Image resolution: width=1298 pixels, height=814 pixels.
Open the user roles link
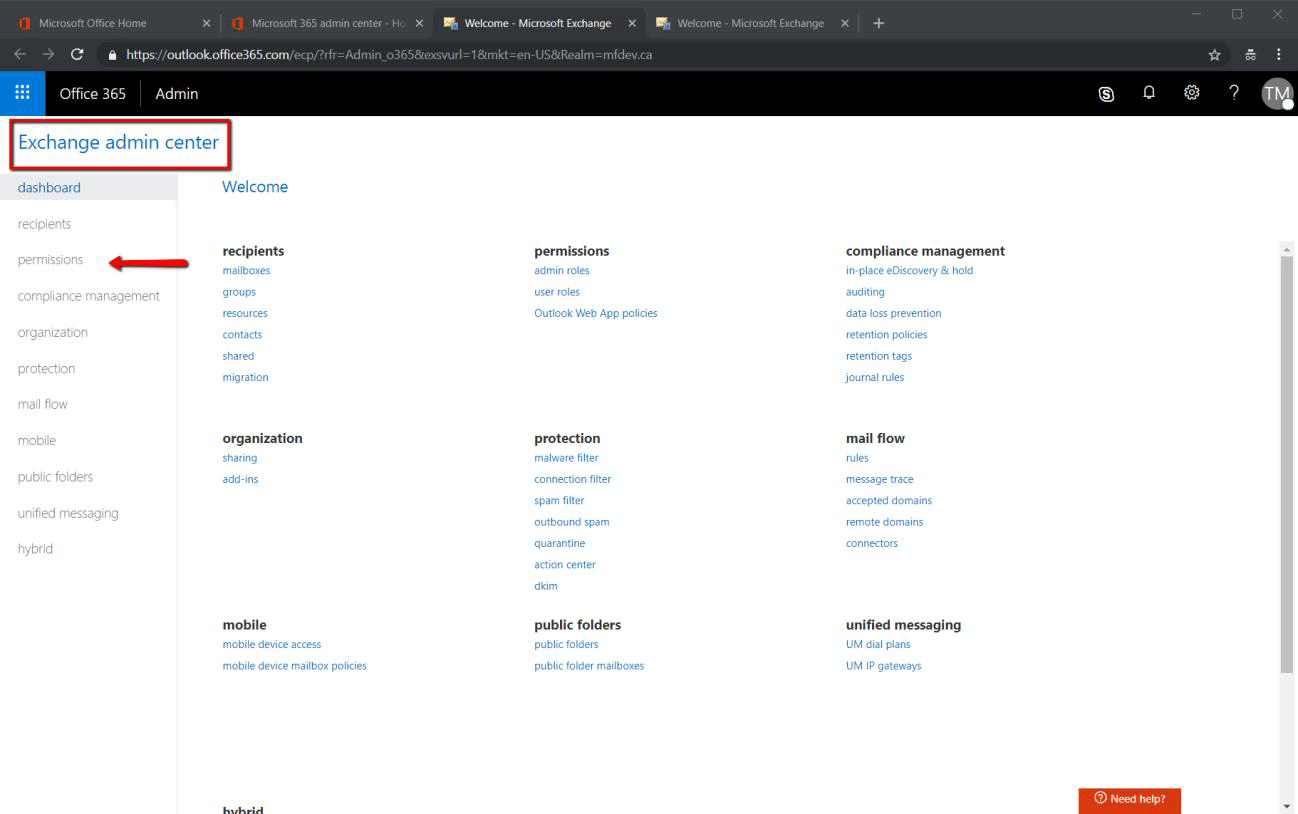557,292
